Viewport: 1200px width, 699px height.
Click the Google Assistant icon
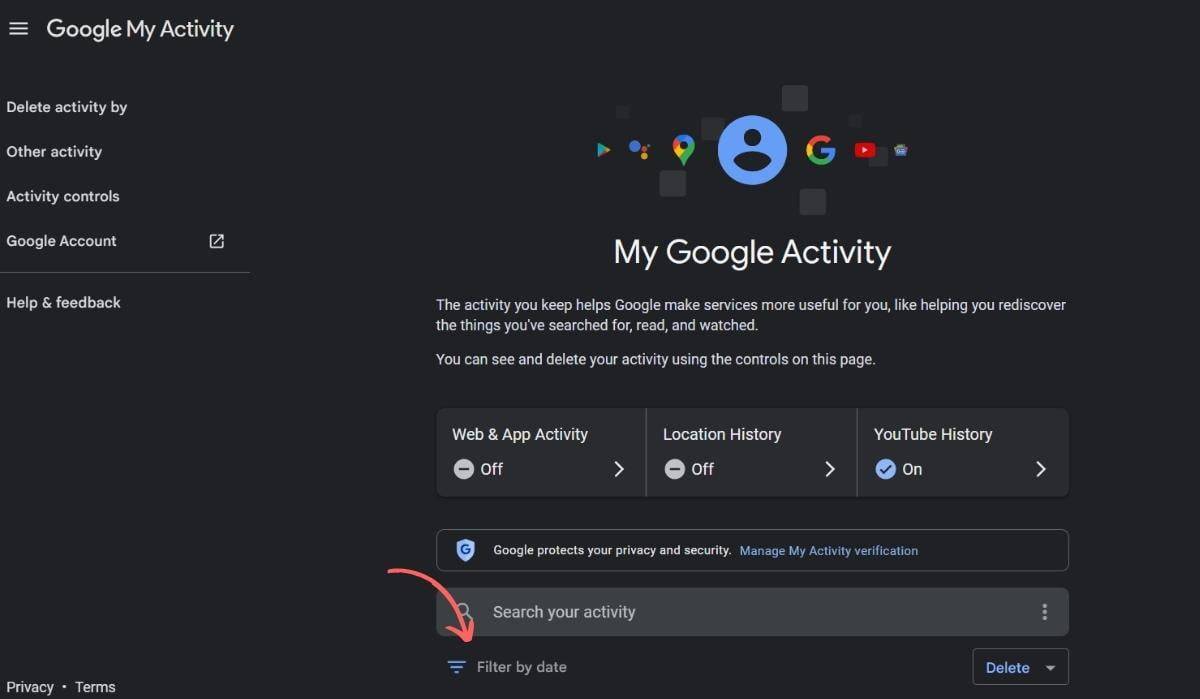pos(639,150)
